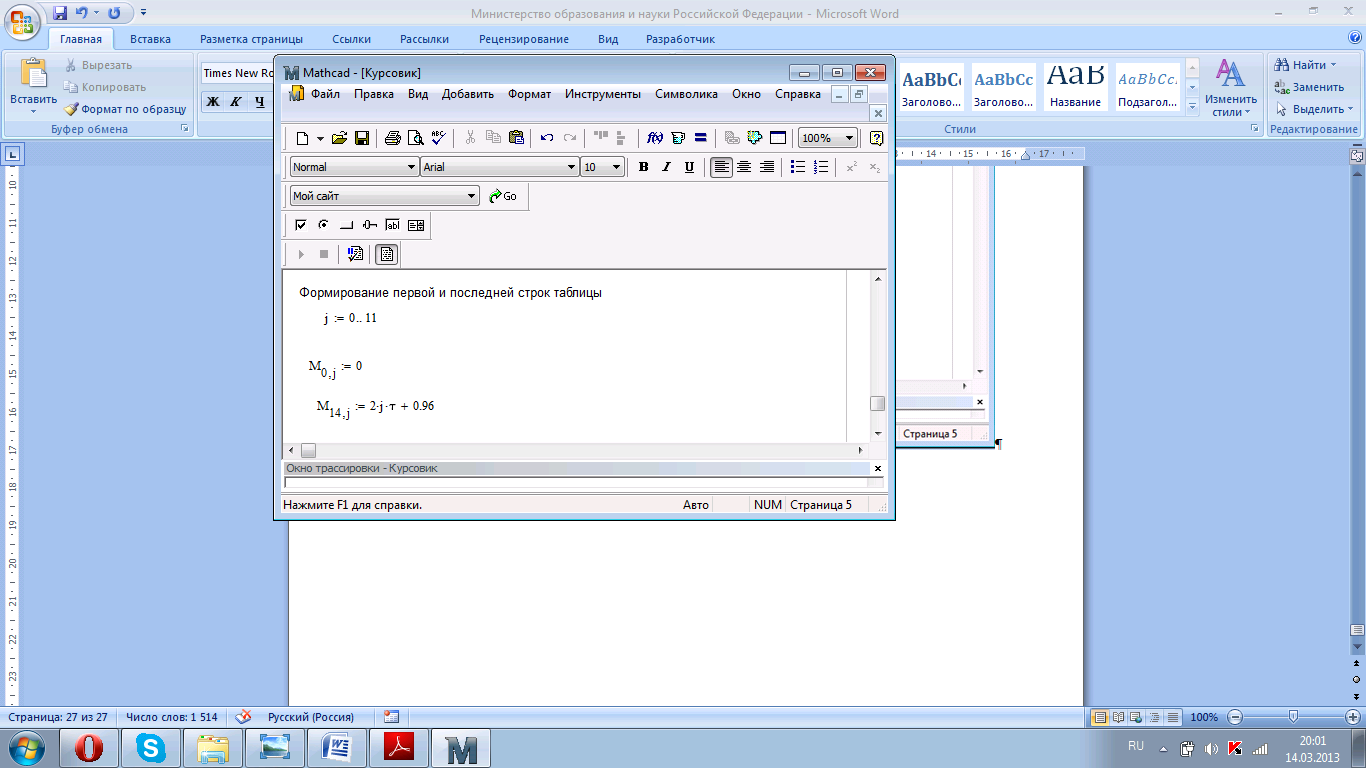Click the debug toggle icon in Mathcad
Image resolution: width=1366 pixels, height=768 pixels.
point(355,254)
